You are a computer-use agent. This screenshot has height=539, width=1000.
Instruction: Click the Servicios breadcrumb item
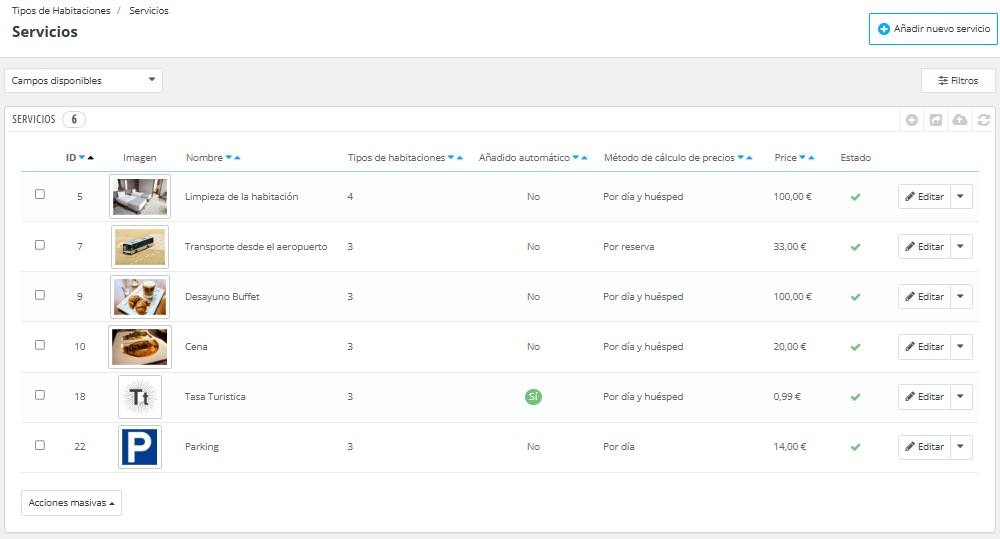coord(149,11)
